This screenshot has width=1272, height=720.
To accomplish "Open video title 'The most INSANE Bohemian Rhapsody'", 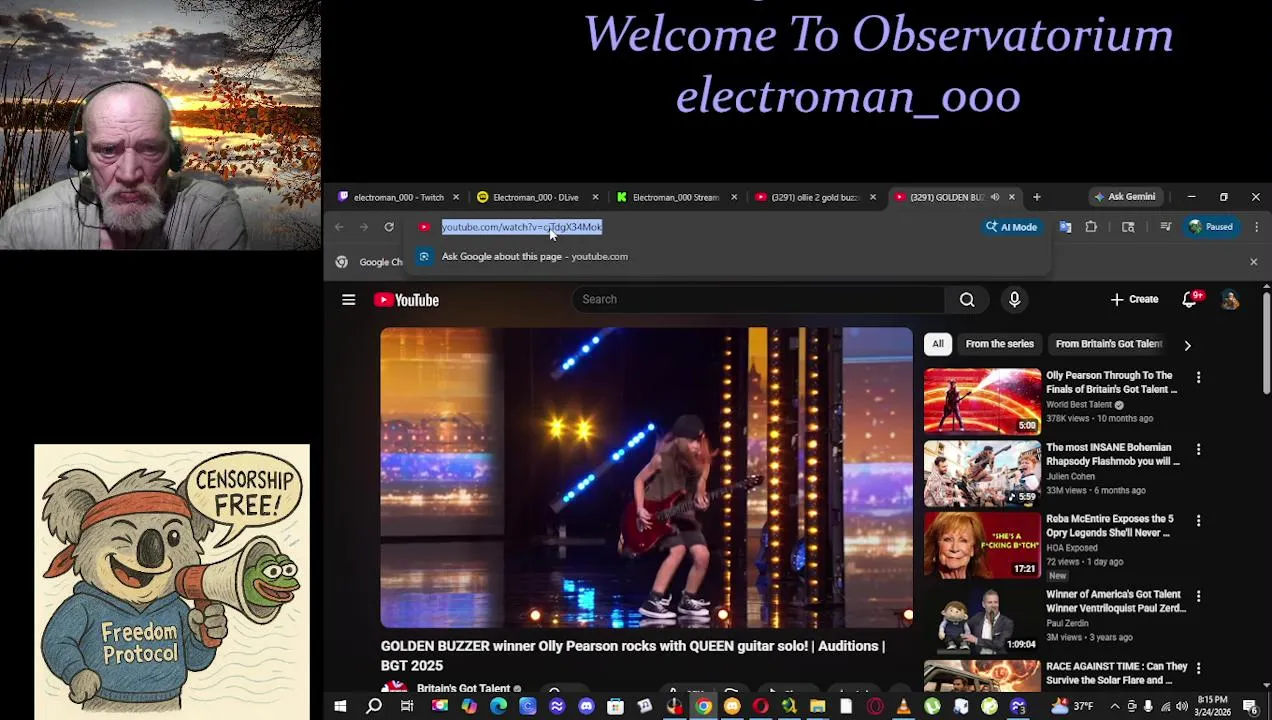I will [1112, 454].
